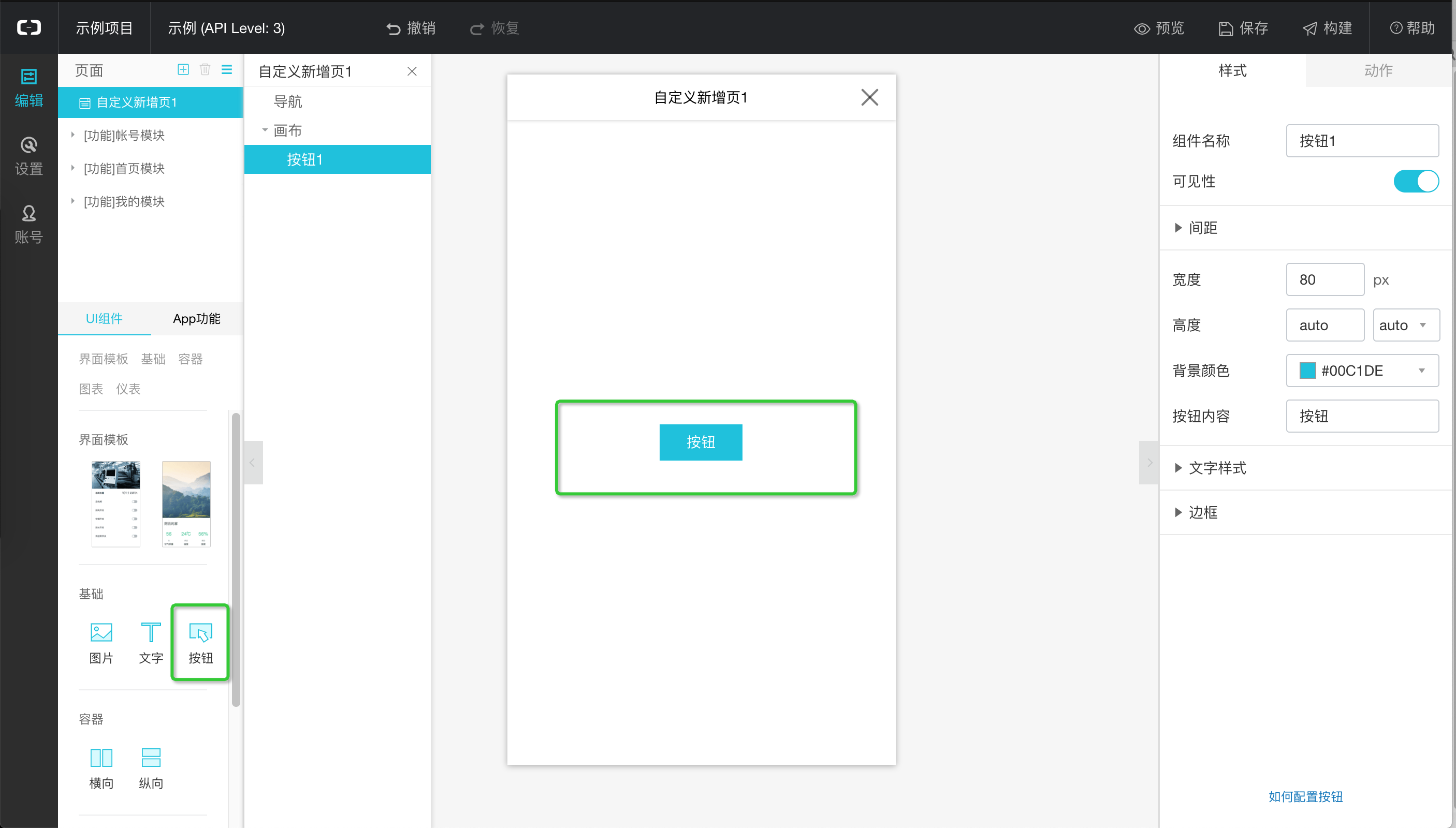The height and width of the screenshot is (828, 1456).
Task: Select the 横向 (horizontal) container component
Action: tap(101, 768)
